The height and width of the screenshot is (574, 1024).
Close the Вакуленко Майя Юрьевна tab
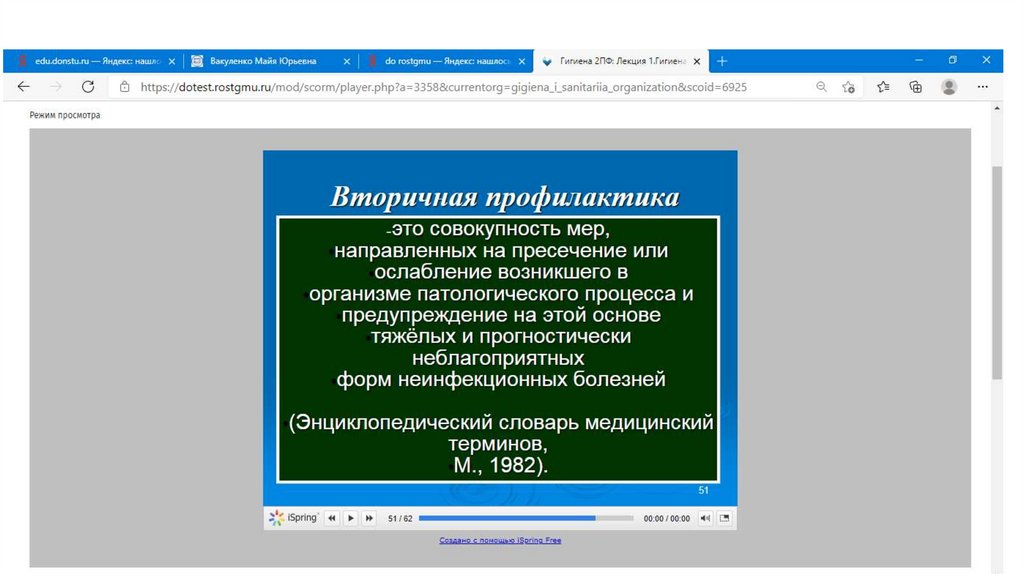coord(347,61)
